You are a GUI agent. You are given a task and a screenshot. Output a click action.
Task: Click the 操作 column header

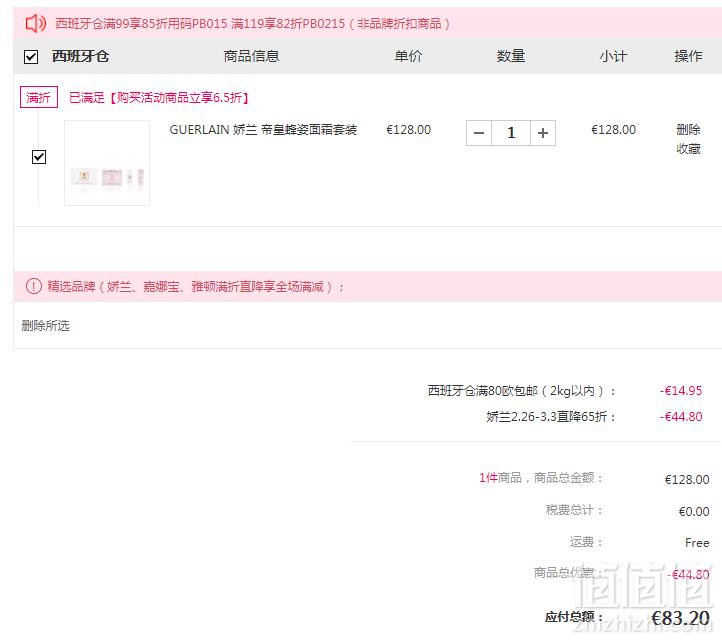[x=688, y=56]
